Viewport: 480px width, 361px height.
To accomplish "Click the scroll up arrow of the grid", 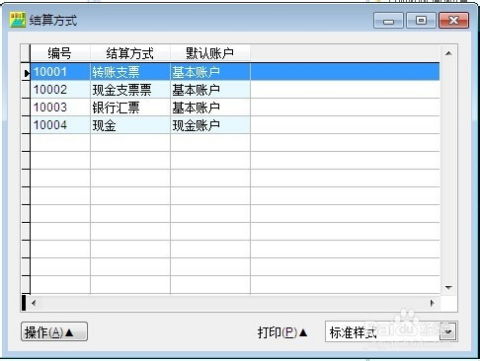I will (x=449, y=53).
